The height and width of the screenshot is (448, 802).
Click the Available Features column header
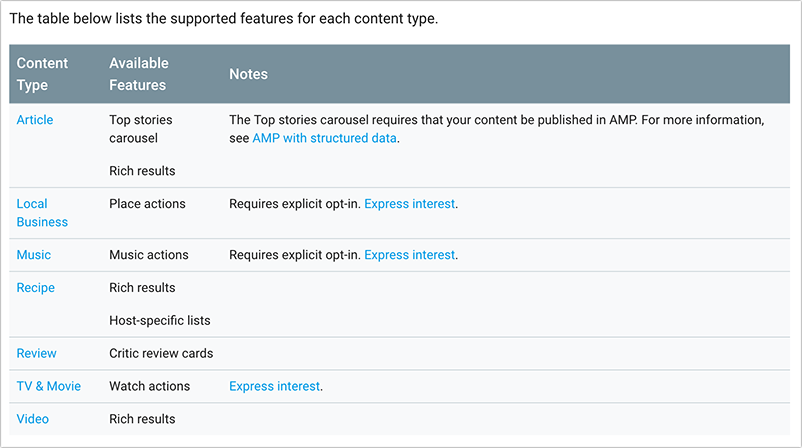pyautogui.click(x=138, y=74)
